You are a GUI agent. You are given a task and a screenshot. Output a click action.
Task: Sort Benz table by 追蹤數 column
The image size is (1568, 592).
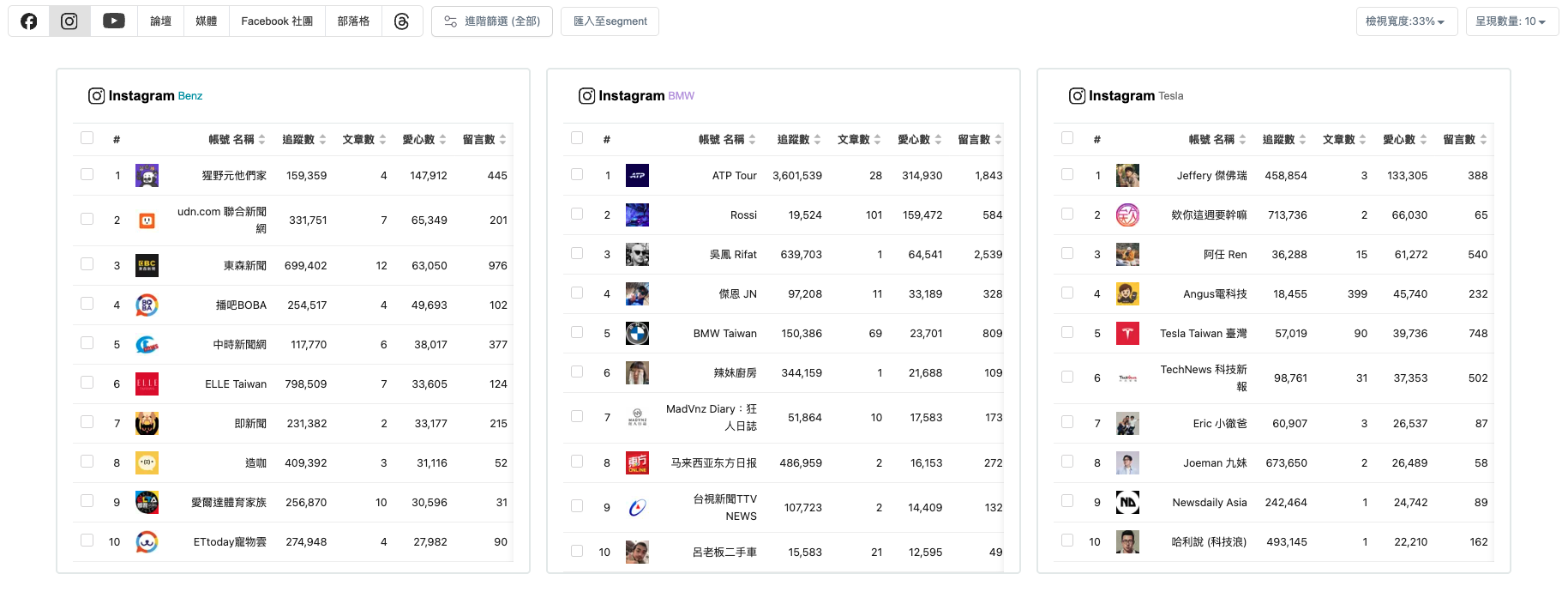(x=304, y=139)
